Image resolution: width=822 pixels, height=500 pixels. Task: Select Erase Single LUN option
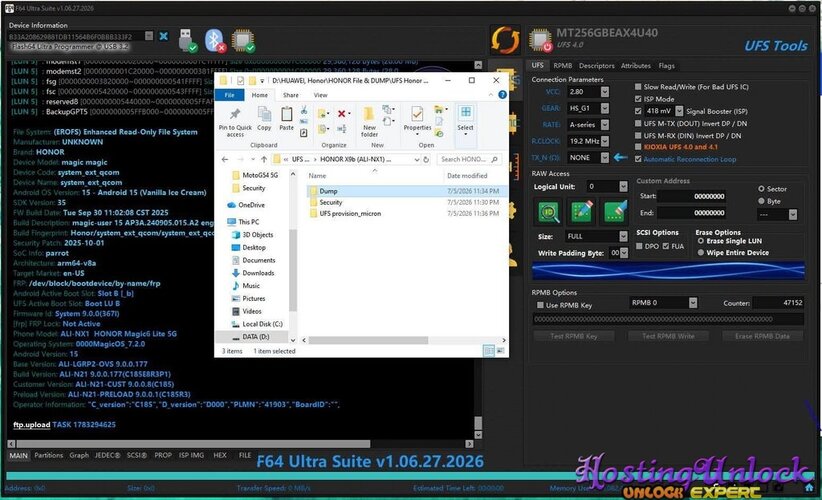point(700,241)
